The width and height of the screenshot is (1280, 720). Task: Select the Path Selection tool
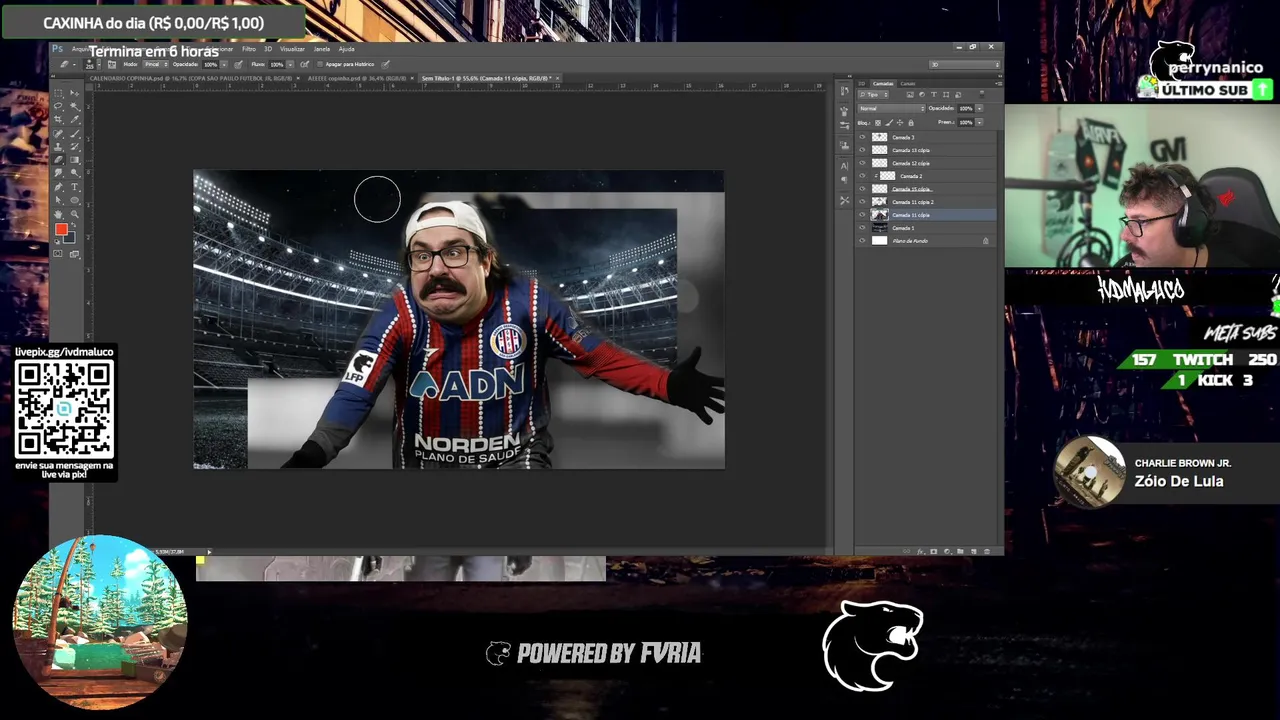click(58, 200)
